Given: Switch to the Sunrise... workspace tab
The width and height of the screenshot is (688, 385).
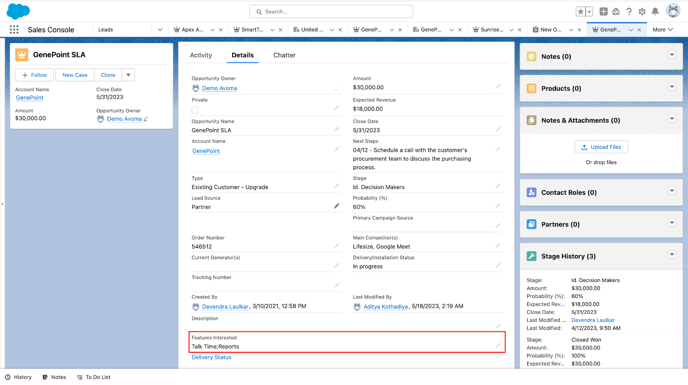Looking at the screenshot, I should click(488, 29).
